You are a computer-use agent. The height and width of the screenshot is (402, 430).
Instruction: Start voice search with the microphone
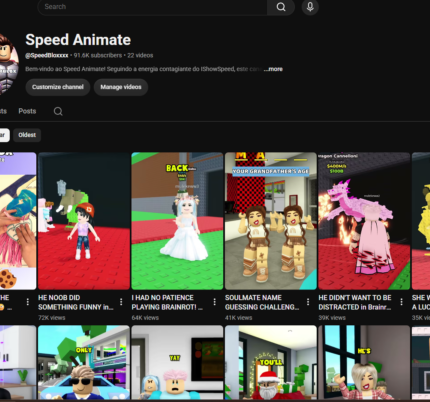coord(310,7)
